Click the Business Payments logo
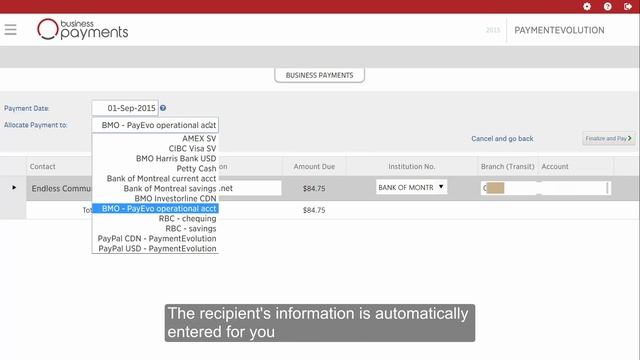Screen dimensions: 640x360 [82, 29]
